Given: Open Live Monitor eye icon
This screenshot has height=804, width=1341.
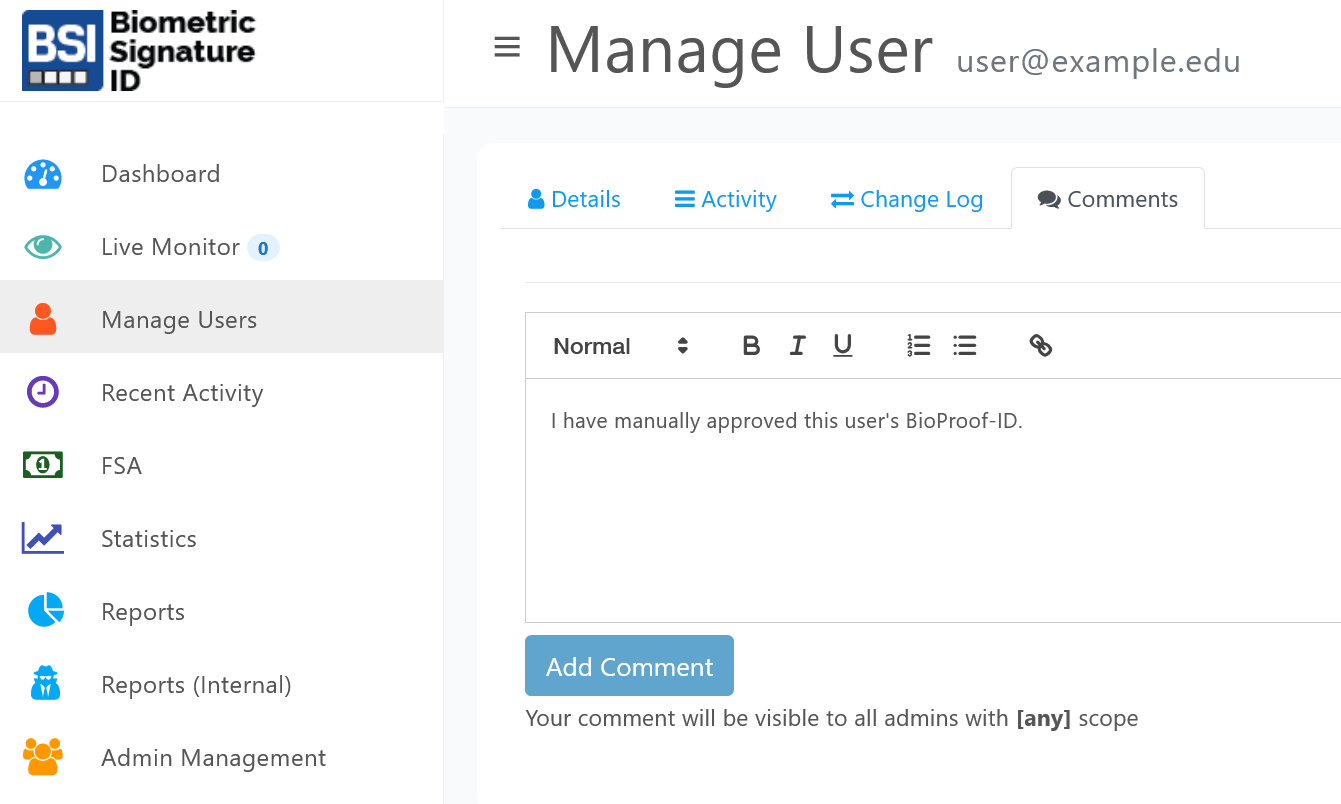Looking at the screenshot, I should 43,247.
